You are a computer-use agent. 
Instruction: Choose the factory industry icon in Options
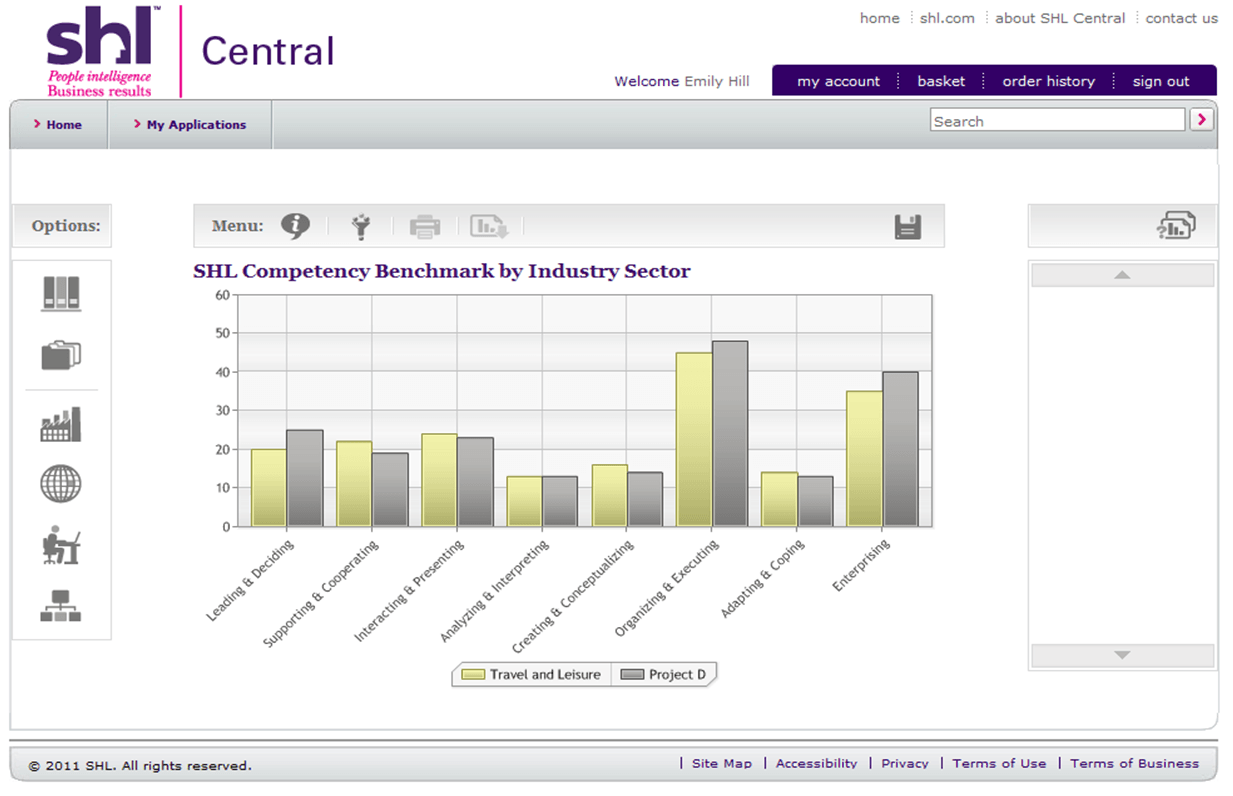pos(61,425)
